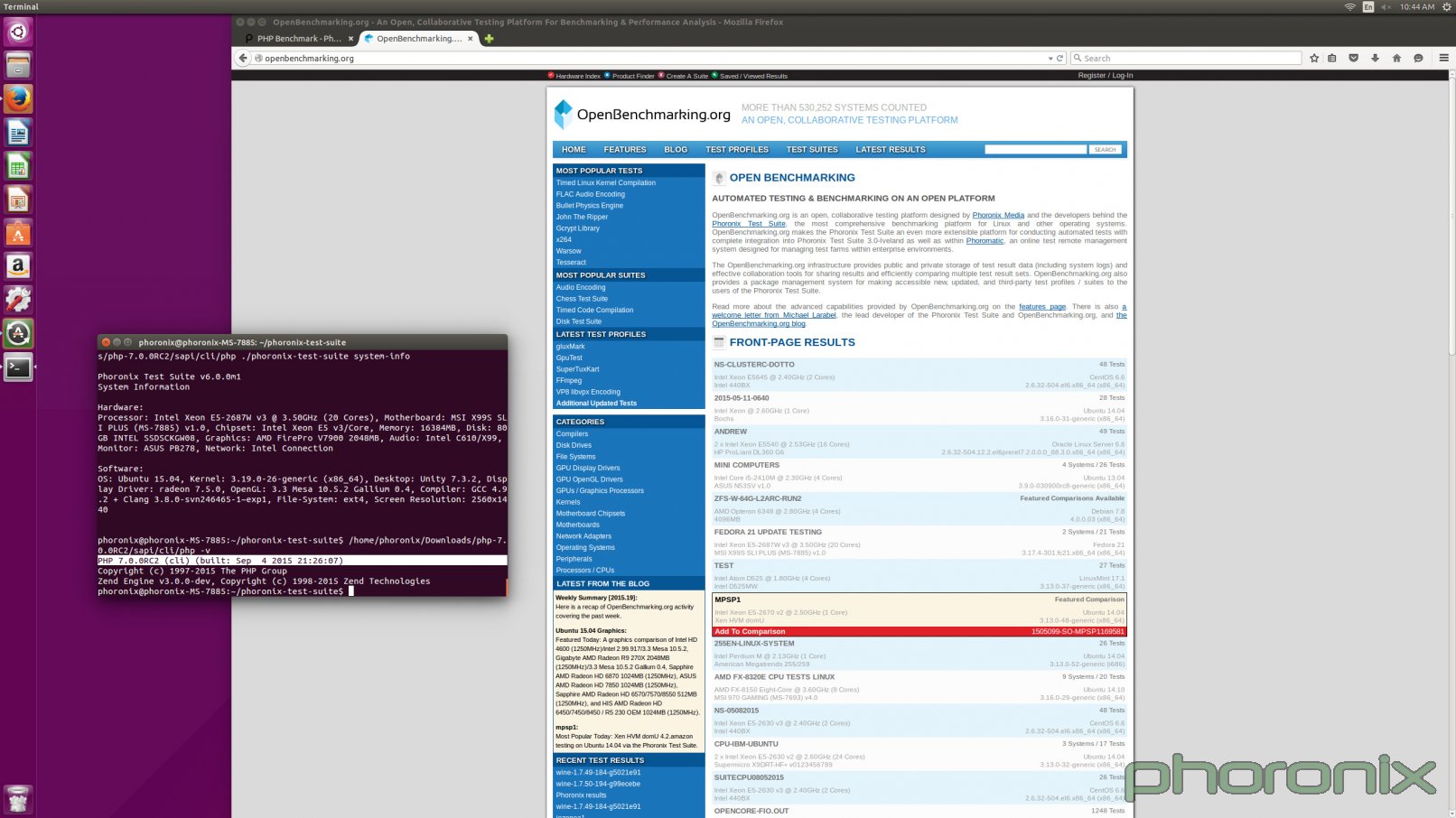Click site search text field
1456x818 pixels.
coord(1036,150)
